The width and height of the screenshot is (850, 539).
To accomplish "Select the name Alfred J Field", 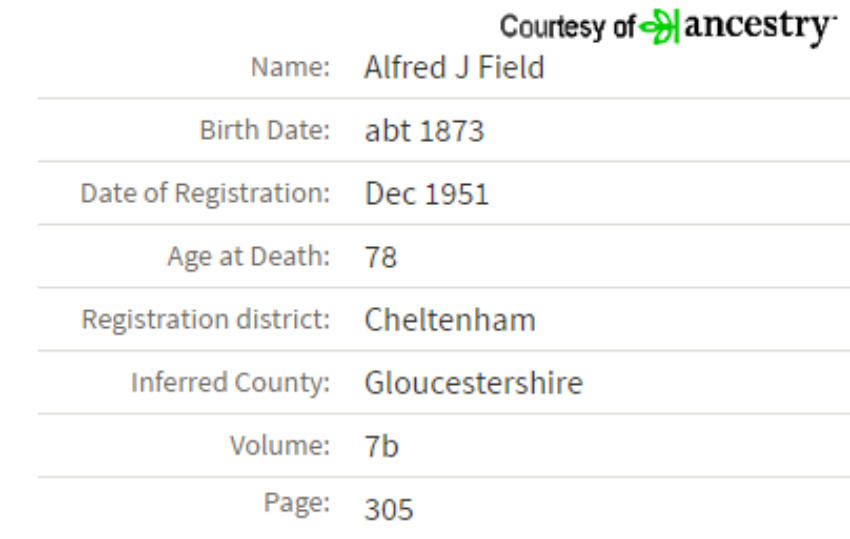I will tap(454, 68).
